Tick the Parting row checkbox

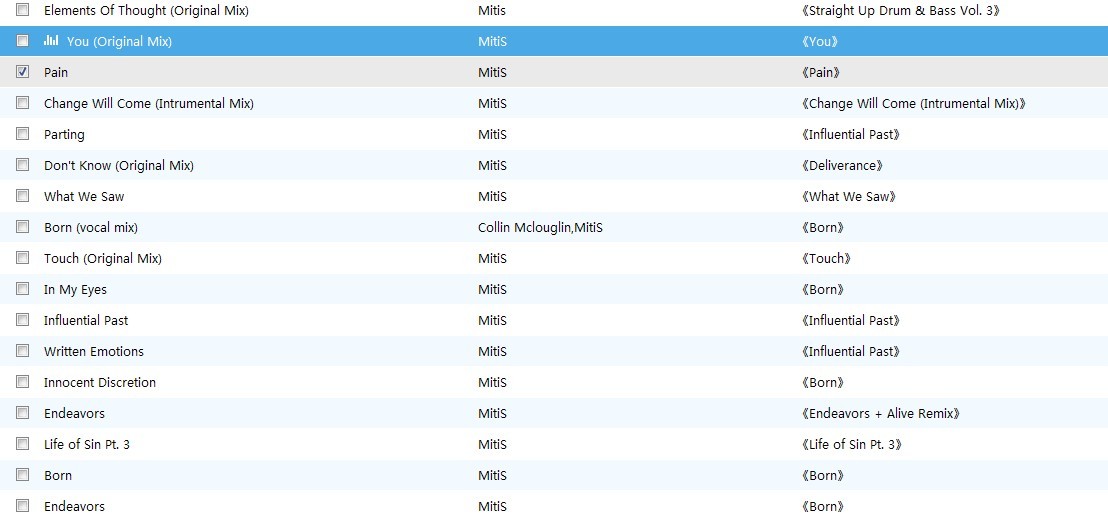pos(23,134)
